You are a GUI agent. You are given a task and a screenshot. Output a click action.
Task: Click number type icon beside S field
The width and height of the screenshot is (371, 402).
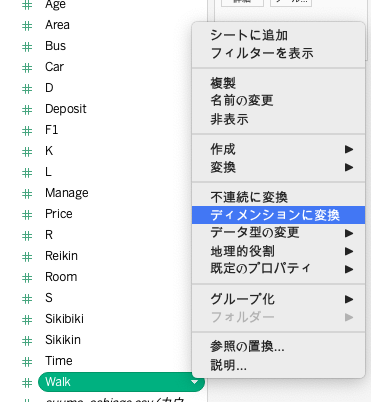(27, 299)
